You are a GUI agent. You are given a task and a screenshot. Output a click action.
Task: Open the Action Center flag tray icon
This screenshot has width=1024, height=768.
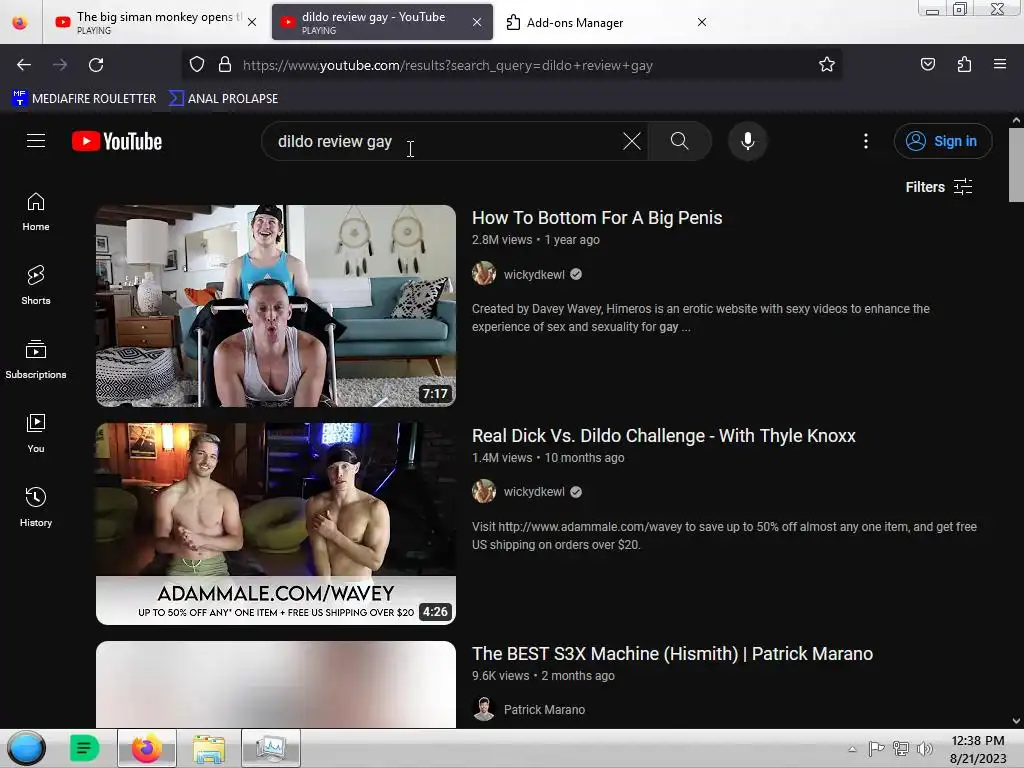click(x=876, y=749)
